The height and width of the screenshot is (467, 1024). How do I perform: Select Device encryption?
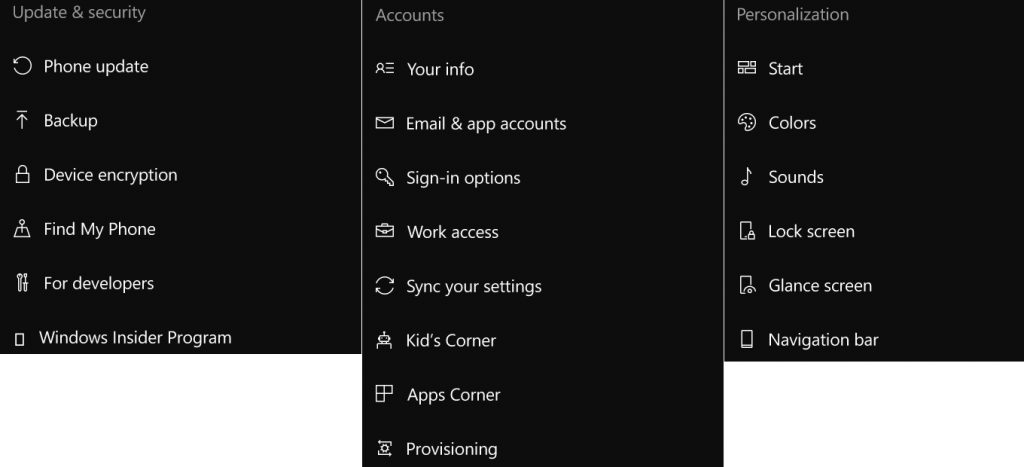110,175
